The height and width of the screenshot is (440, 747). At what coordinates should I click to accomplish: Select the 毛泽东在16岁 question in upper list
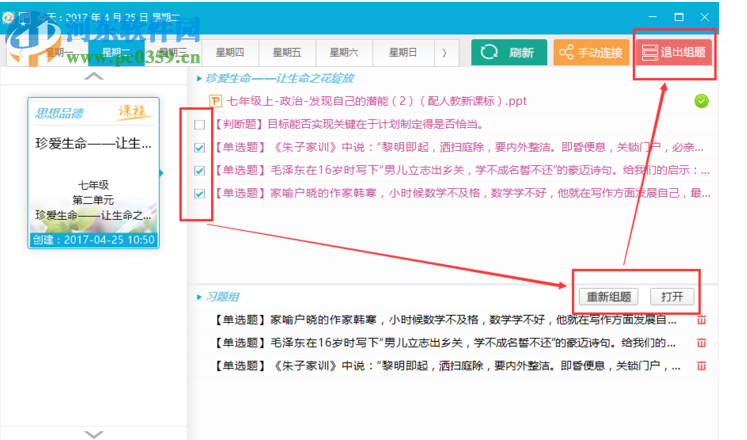pos(461,170)
